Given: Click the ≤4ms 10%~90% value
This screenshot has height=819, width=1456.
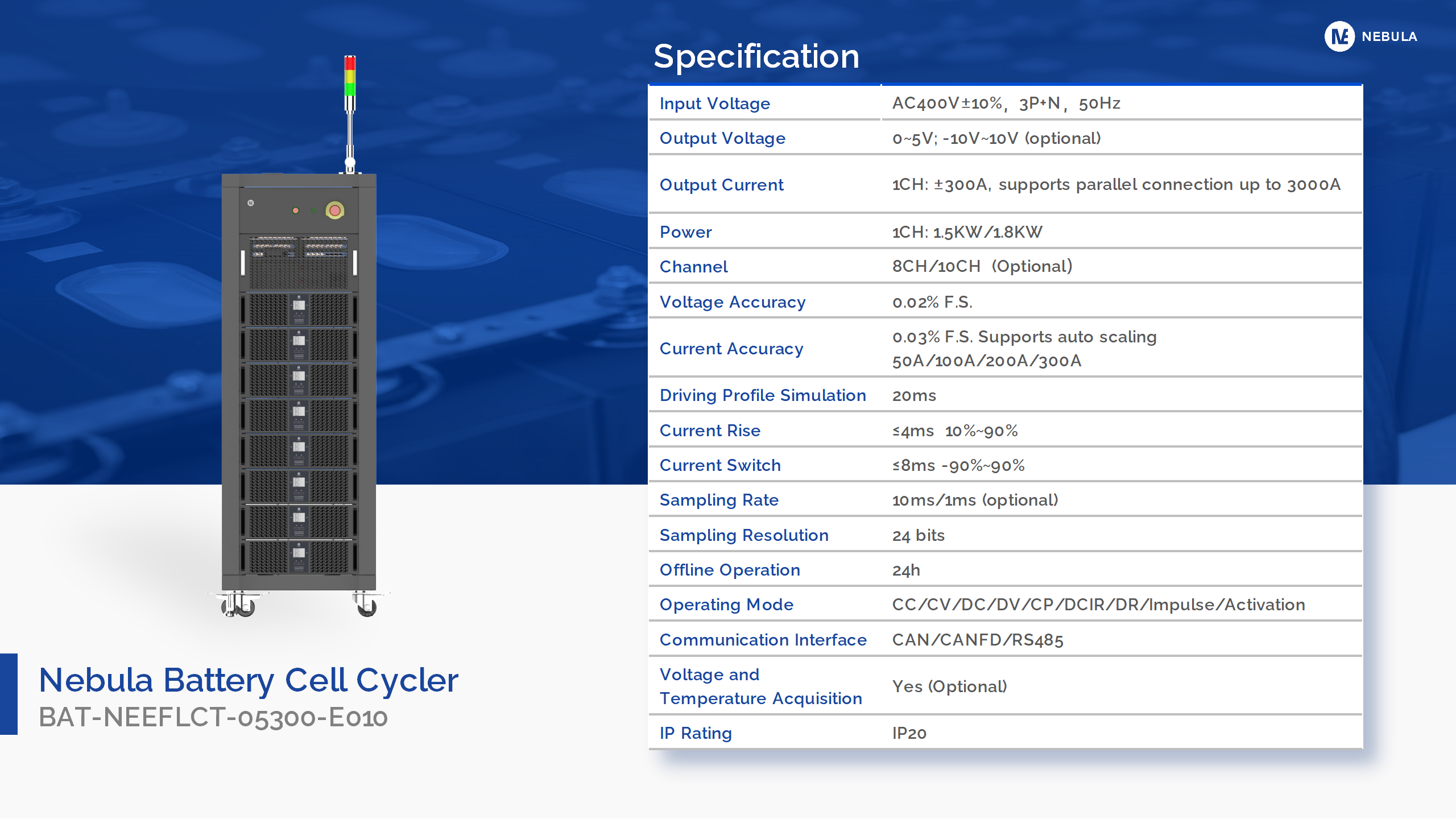Looking at the screenshot, I should tap(955, 431).
